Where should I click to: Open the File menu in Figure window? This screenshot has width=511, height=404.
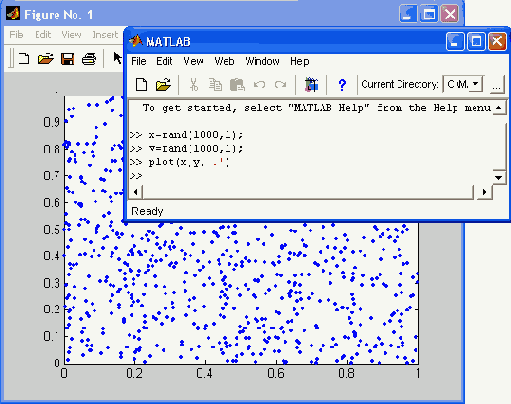click(x=16, y=35)
